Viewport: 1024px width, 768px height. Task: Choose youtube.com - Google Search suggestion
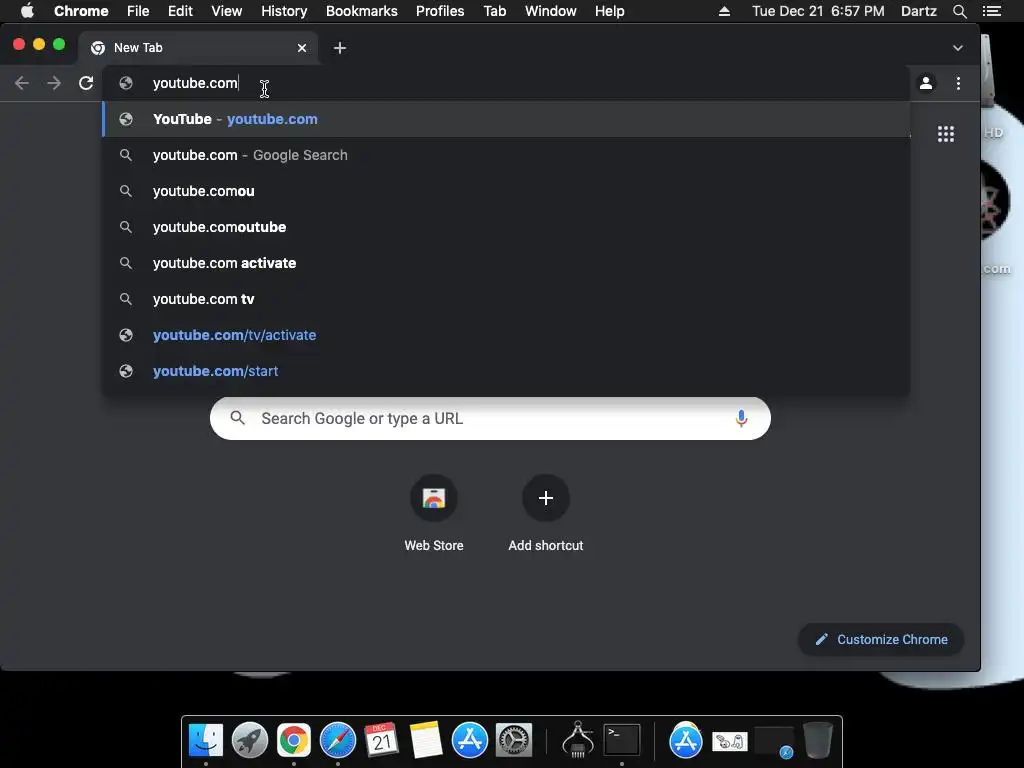click(506, 155)
